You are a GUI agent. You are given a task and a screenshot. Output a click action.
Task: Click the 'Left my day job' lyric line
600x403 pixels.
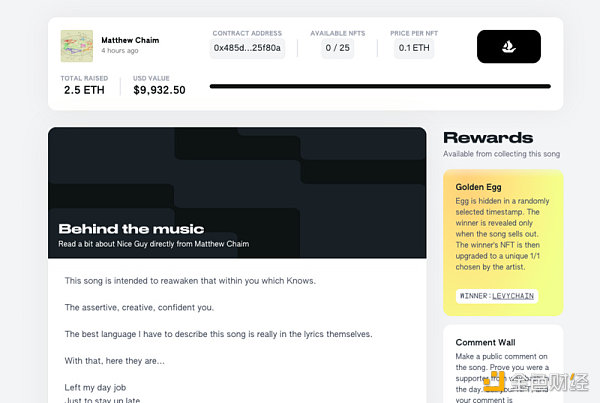(x=95, y=387)
